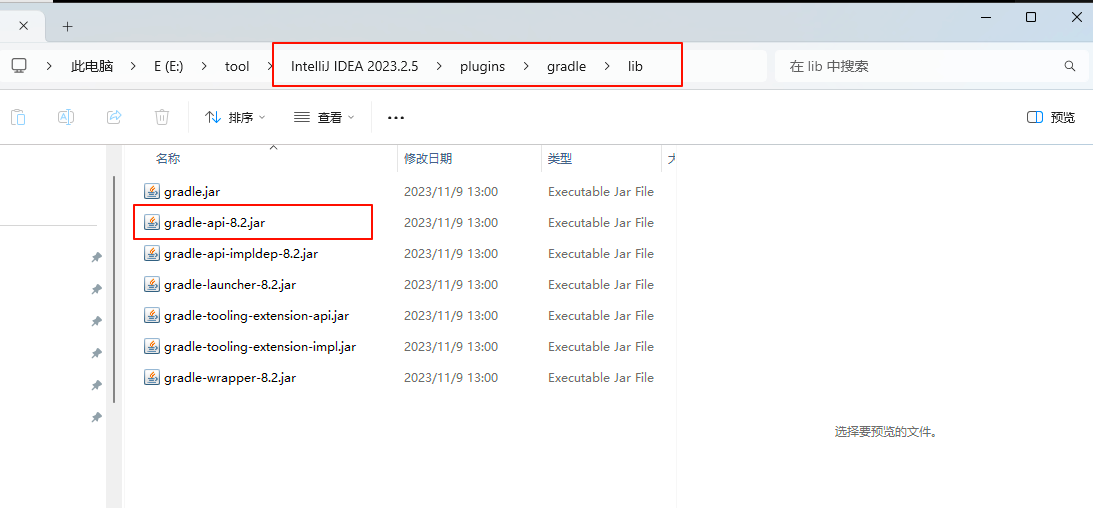
Task: Click the Paste clipboard icon in toolbar
Action: tap(18, 117)
